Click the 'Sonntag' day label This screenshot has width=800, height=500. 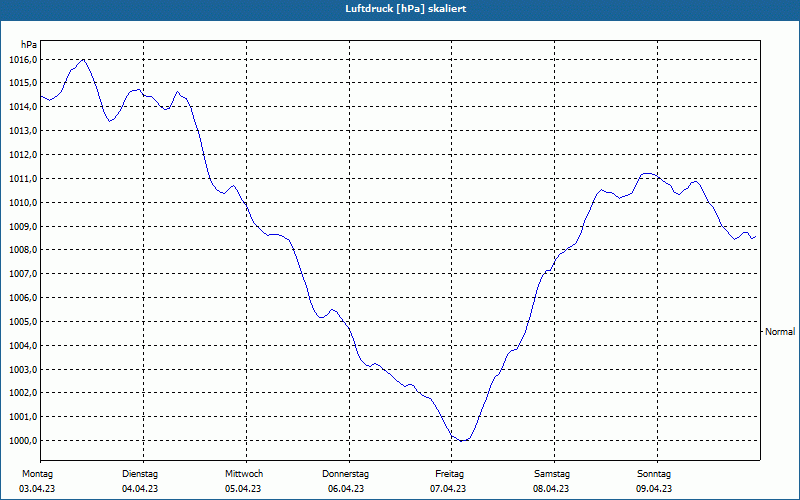point(654,474)
